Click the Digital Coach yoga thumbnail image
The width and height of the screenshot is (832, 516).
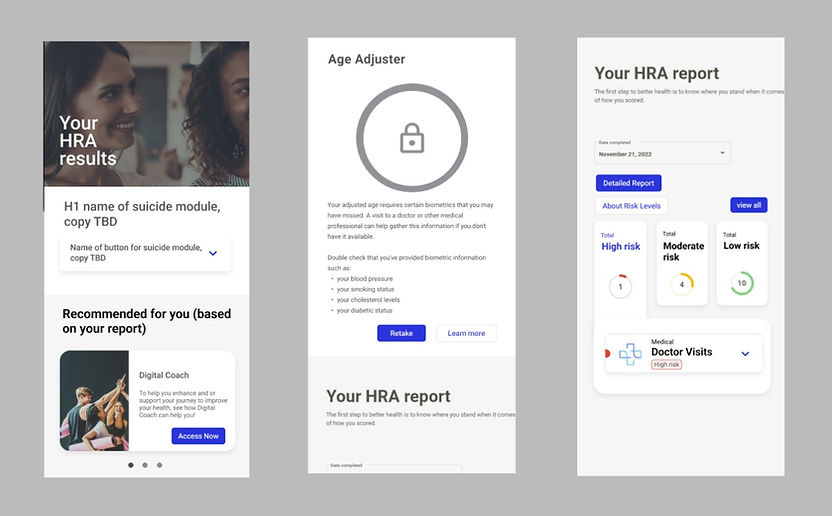click(x=94, y=401)
